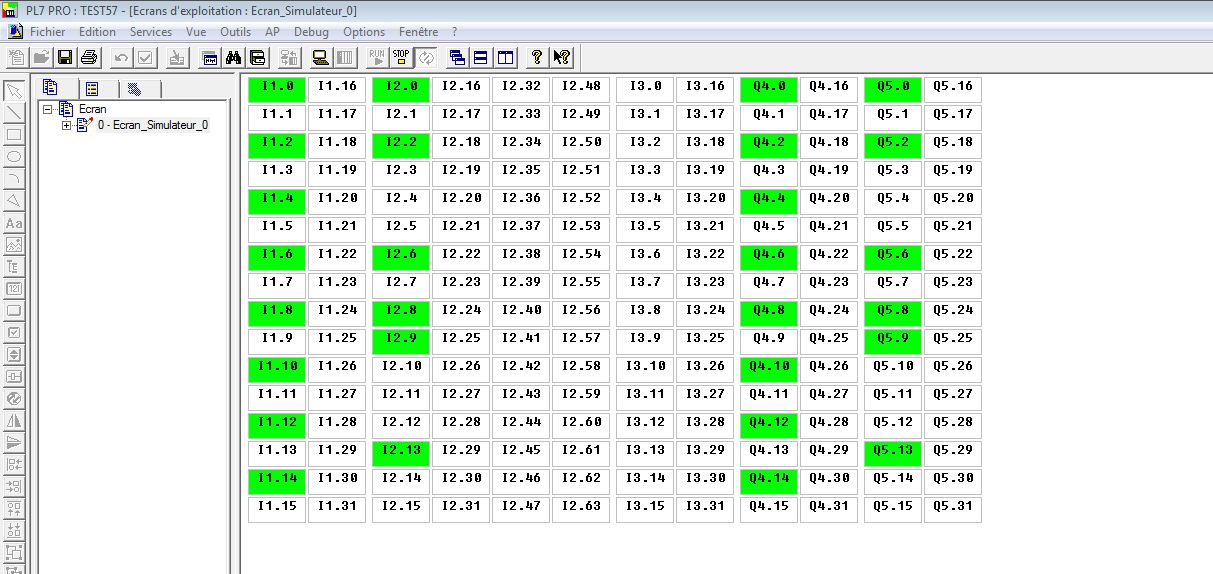This screenshot has height=574, width=1213.
Task: Select the Ecran_Simulateur_0 tree item
Action: pos(152,125)
